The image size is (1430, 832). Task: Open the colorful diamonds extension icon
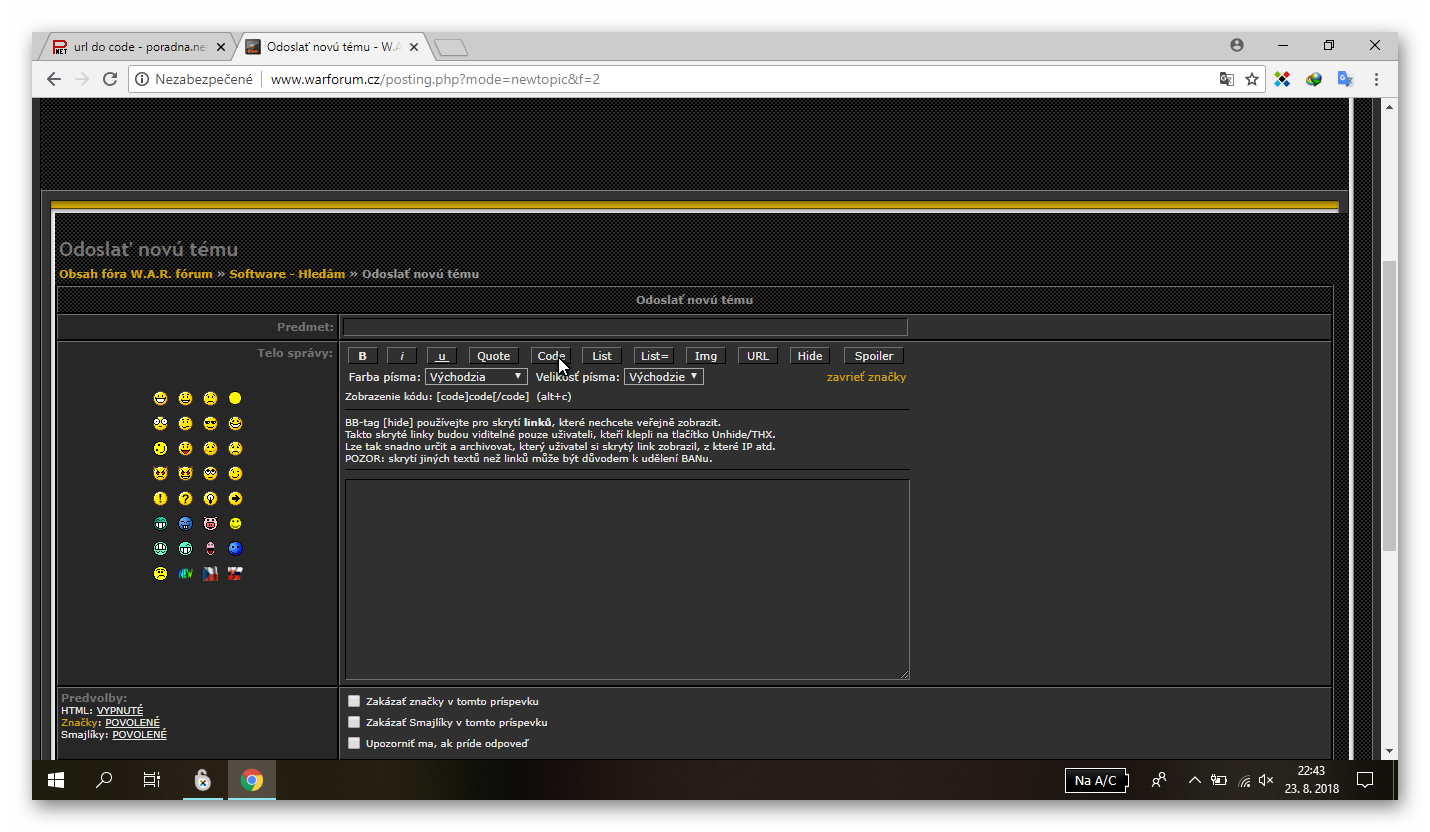[1283, 79]
